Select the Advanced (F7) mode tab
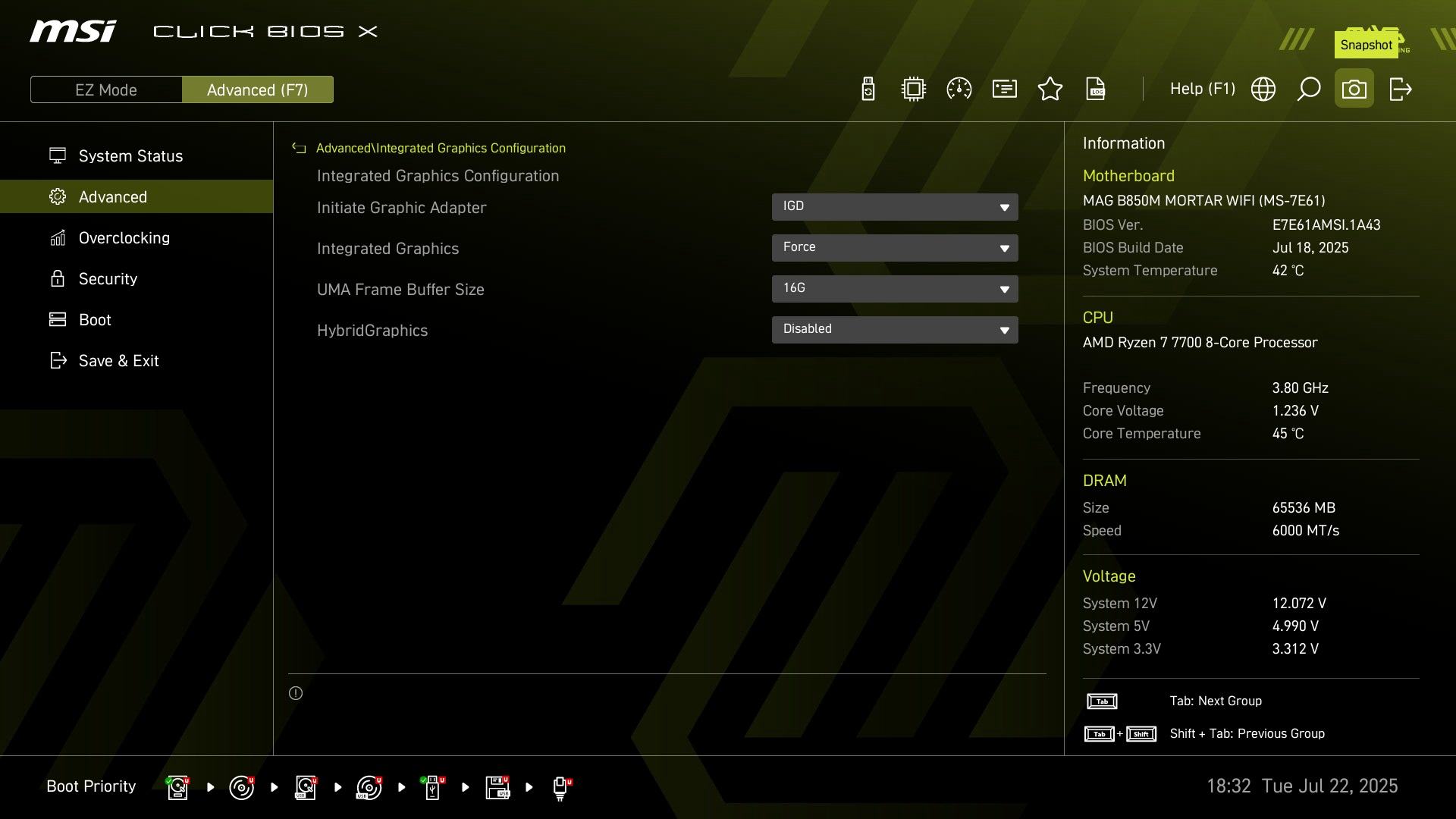1456x819 pixels. (x=257, y=89)
